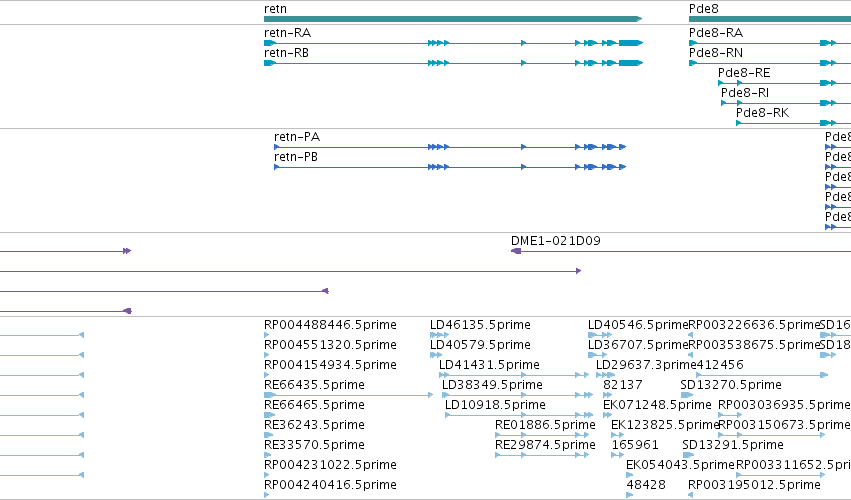Select the retn-RB transcript label
This screenshot has width=851, height=500.
[x=286, y=53]
